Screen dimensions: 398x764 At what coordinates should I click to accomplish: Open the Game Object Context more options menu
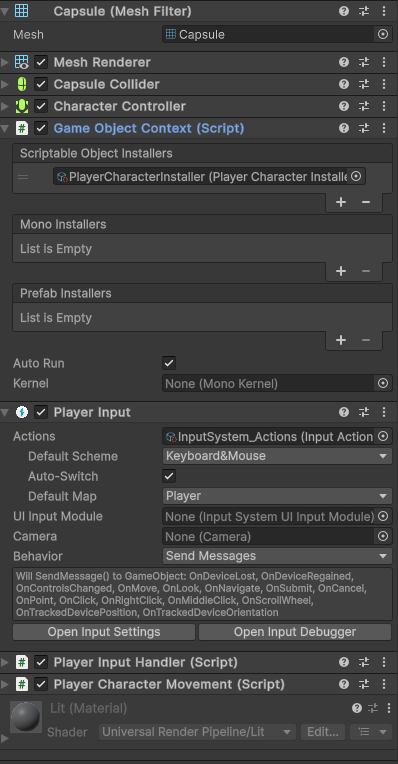(x=384, y=128)
